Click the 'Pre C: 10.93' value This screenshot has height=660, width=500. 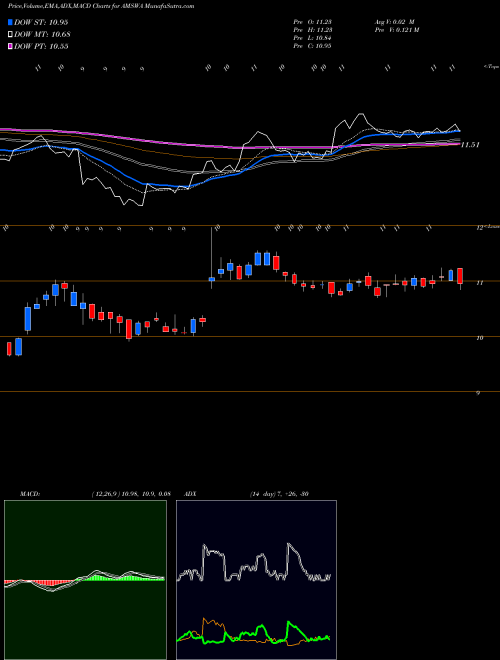pos(312,46)
